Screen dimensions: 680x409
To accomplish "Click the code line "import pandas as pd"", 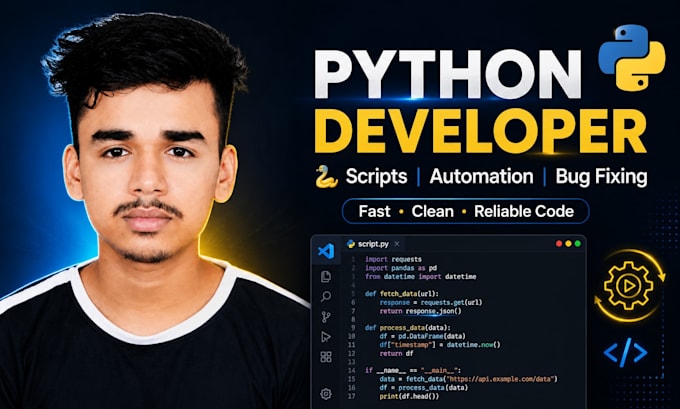I will tap(401, 268).
